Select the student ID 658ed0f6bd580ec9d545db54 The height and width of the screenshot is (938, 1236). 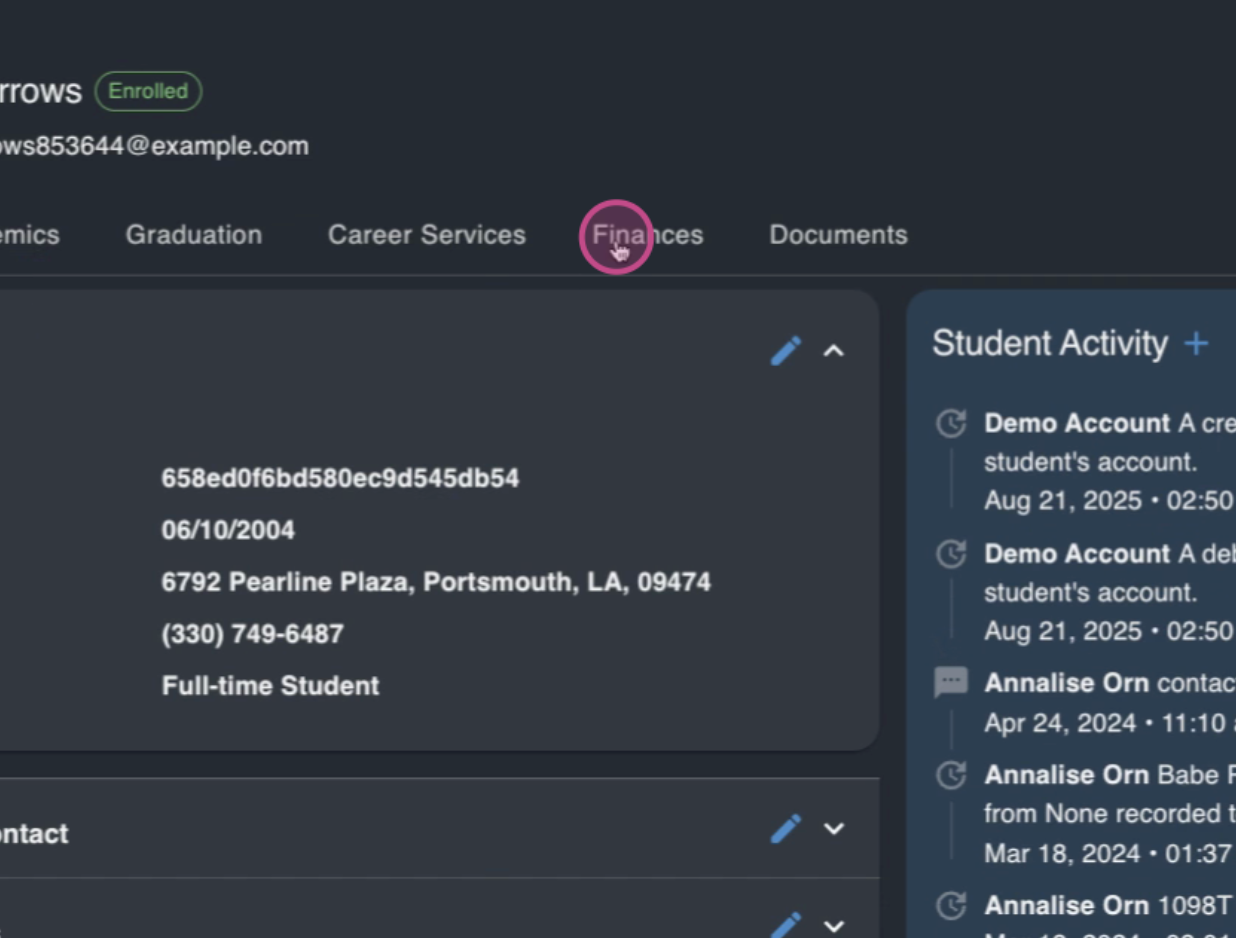point(340,478)
